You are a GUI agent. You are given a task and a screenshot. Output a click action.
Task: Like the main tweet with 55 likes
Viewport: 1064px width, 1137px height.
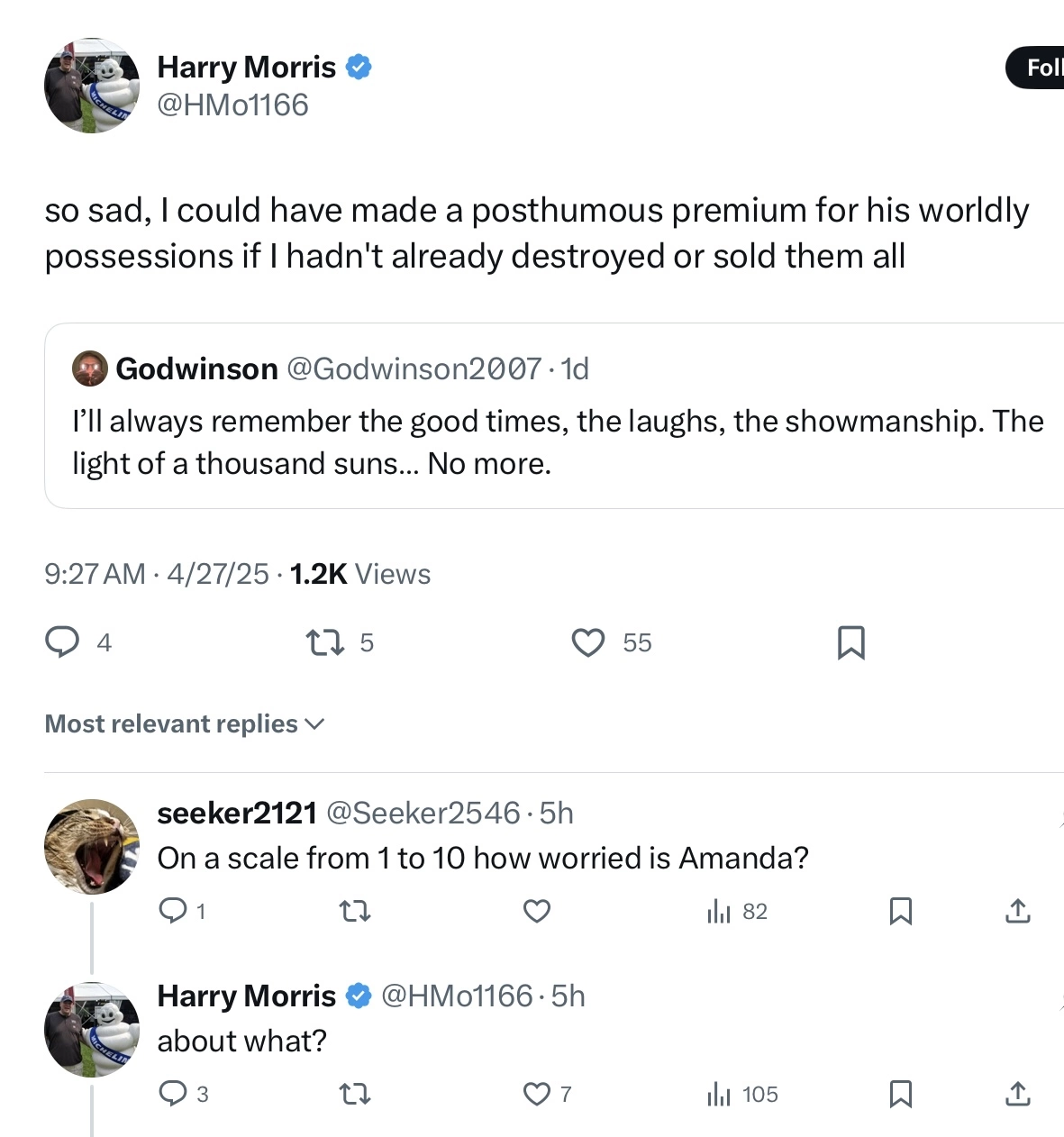(588, 642)
